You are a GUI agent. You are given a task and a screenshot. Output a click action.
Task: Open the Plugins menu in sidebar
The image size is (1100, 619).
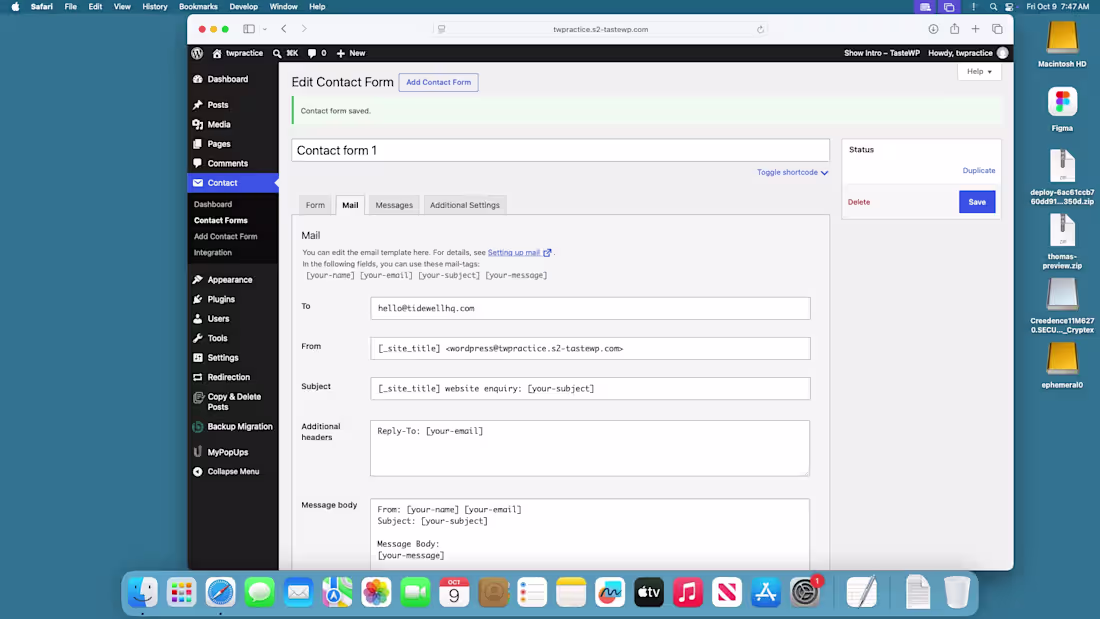tap(221, 299)
